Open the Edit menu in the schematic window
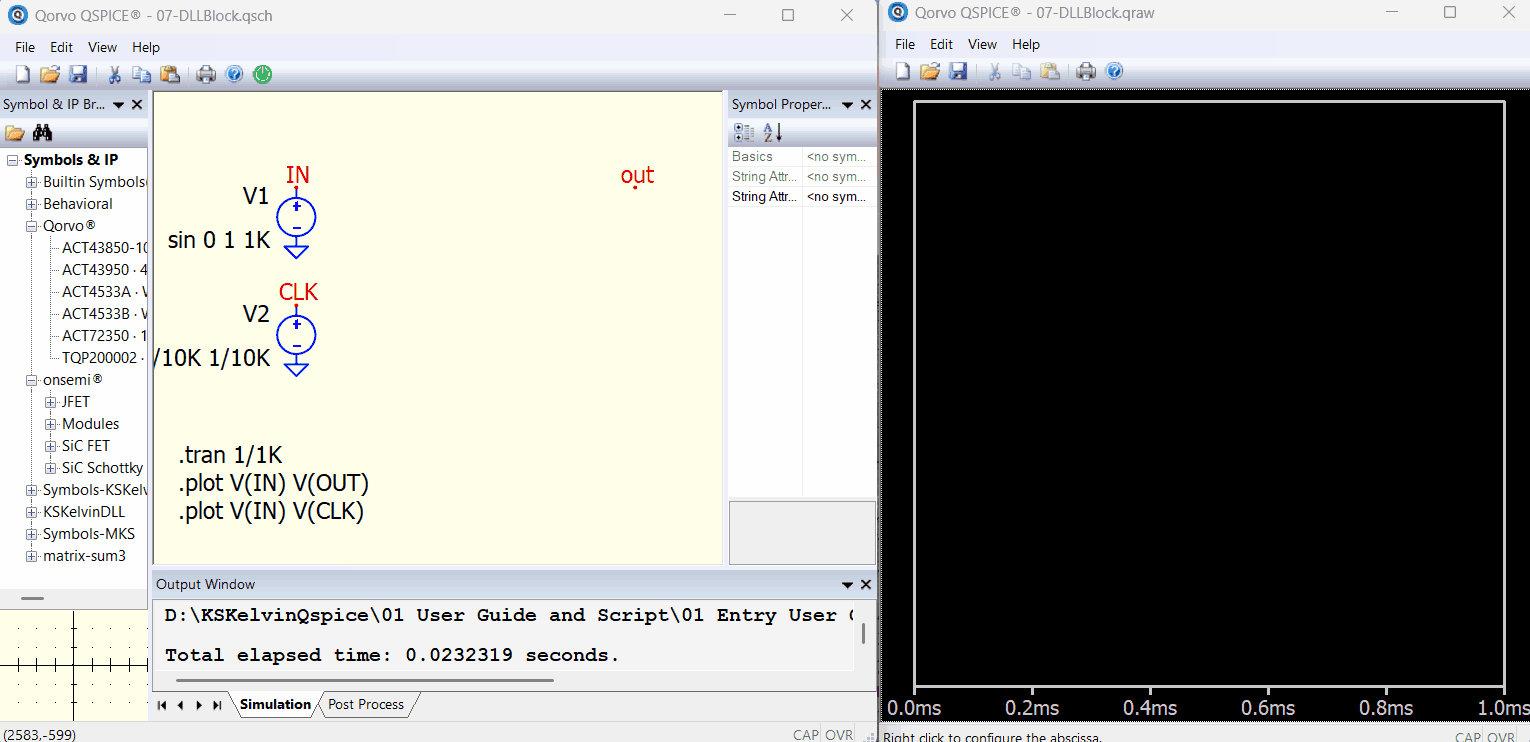Screen dimensions: 1530x742 (62, 47)
